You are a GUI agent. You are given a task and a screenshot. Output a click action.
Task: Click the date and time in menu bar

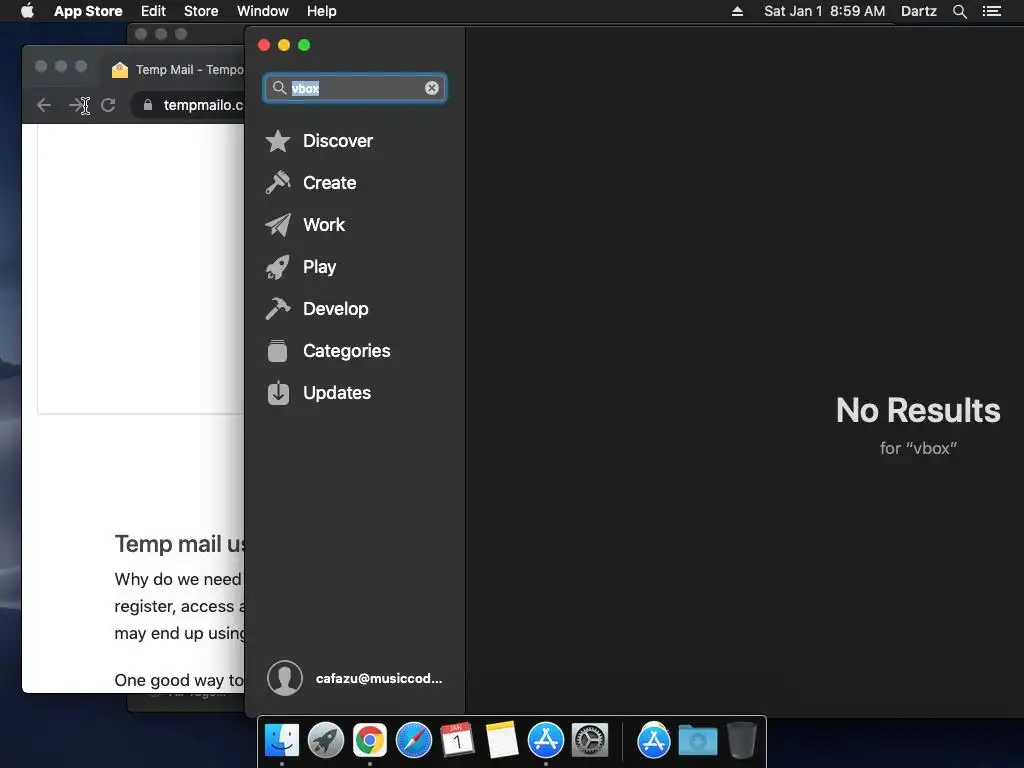824,11
